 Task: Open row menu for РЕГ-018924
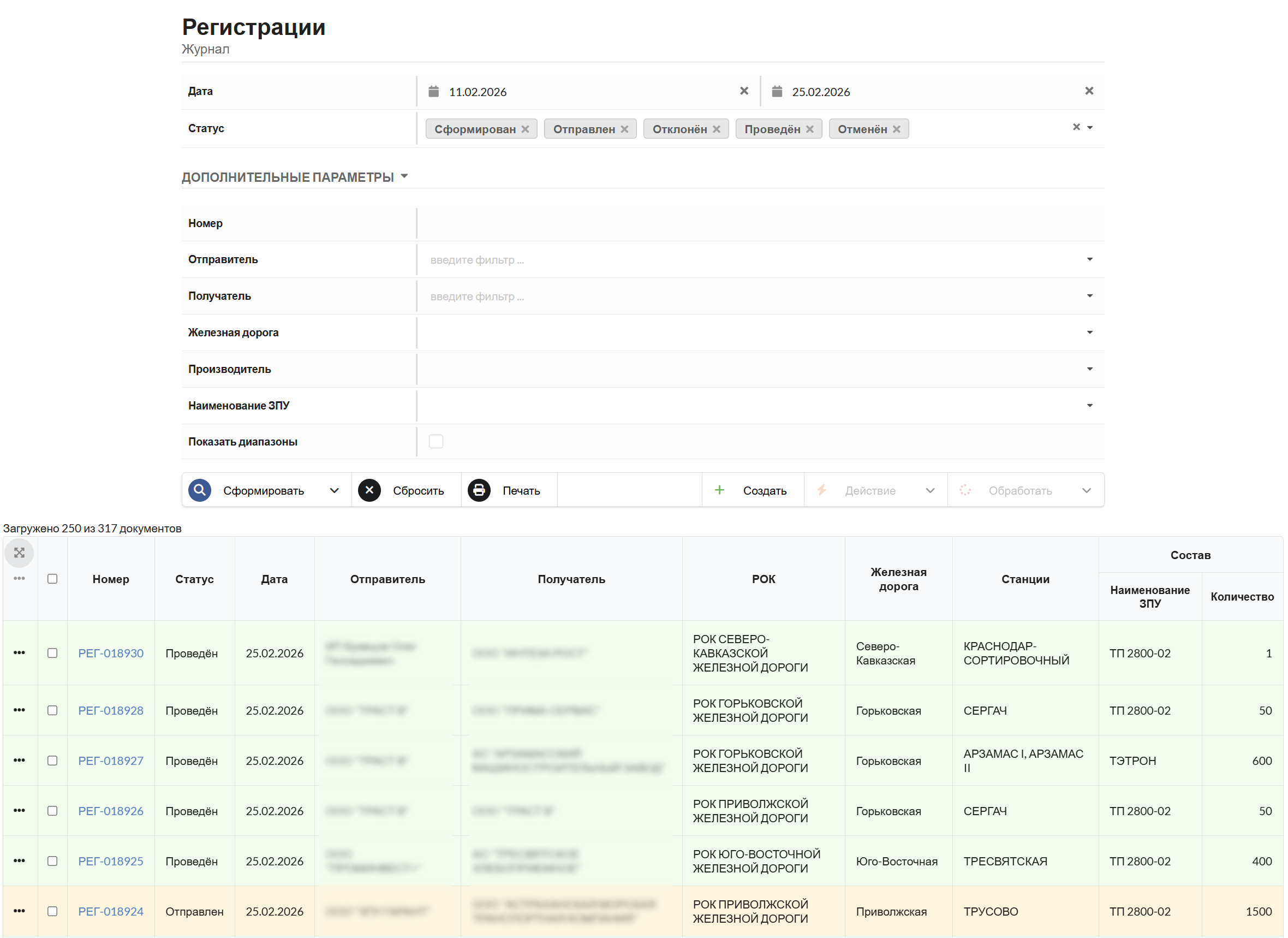19,911
